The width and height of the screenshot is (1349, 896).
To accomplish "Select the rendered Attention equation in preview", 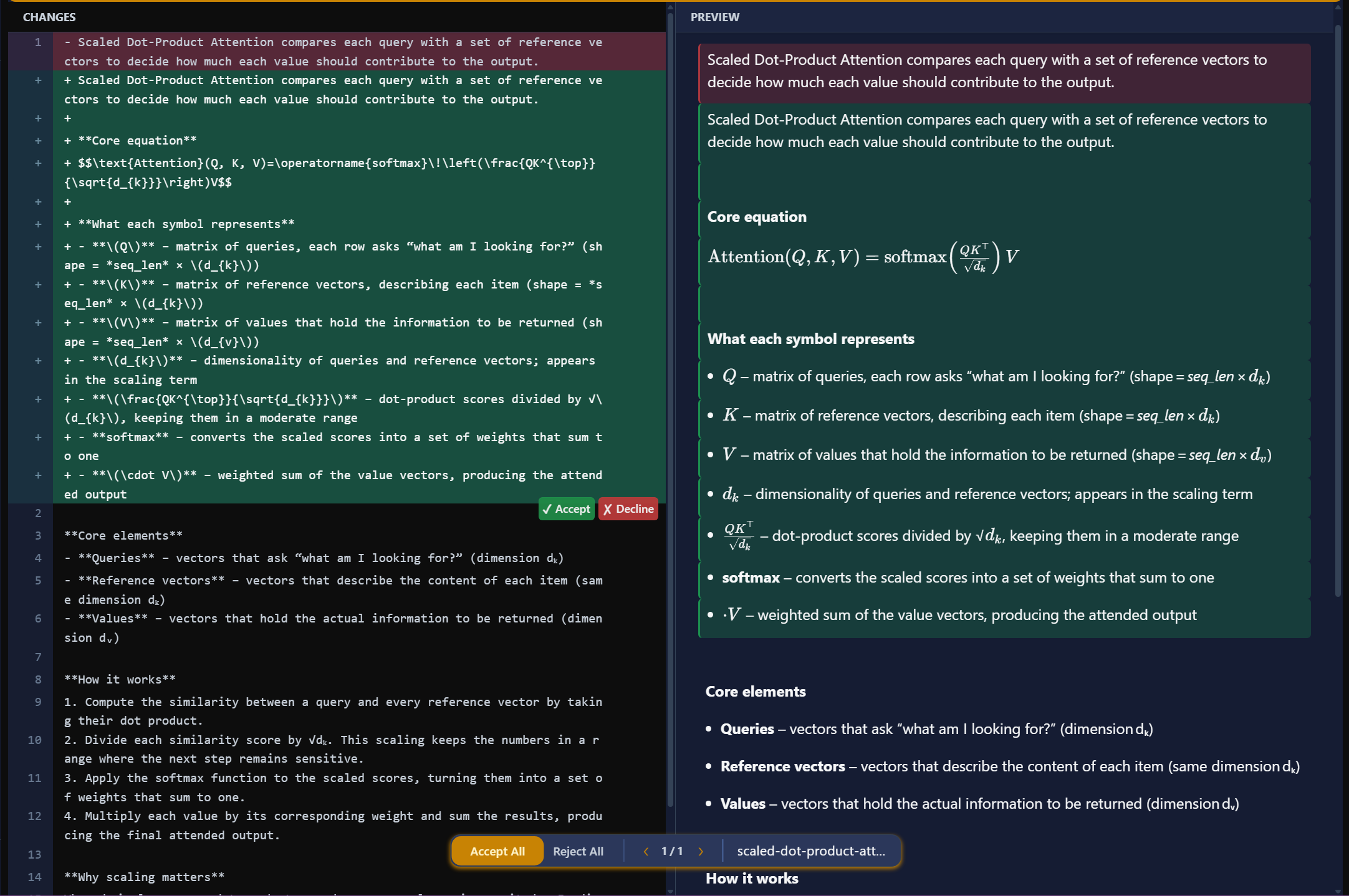I will [862, 257].
